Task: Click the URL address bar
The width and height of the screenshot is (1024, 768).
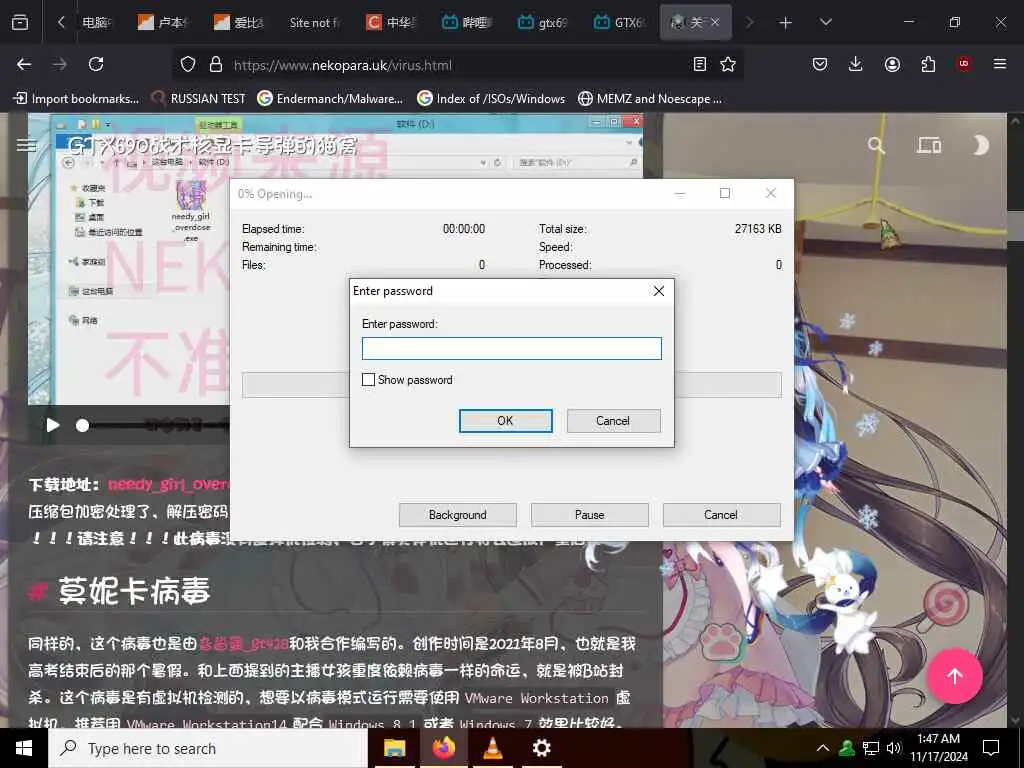Action: point(457,65)
